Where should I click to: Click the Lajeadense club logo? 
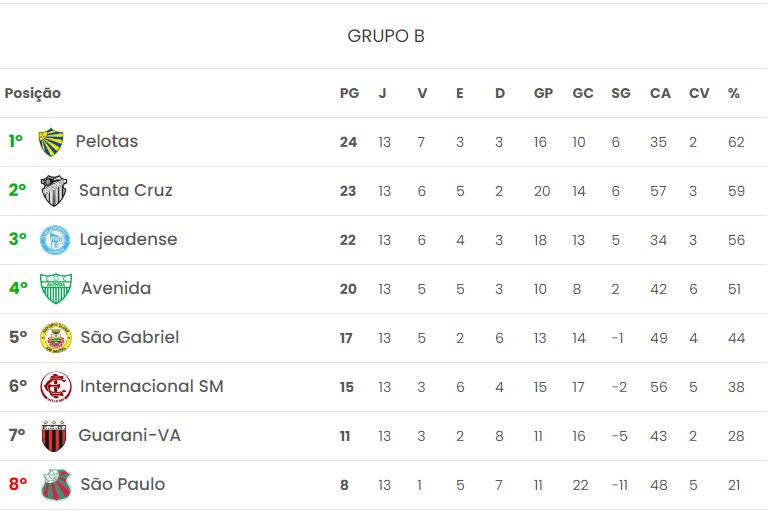click(x=54, y=240)
